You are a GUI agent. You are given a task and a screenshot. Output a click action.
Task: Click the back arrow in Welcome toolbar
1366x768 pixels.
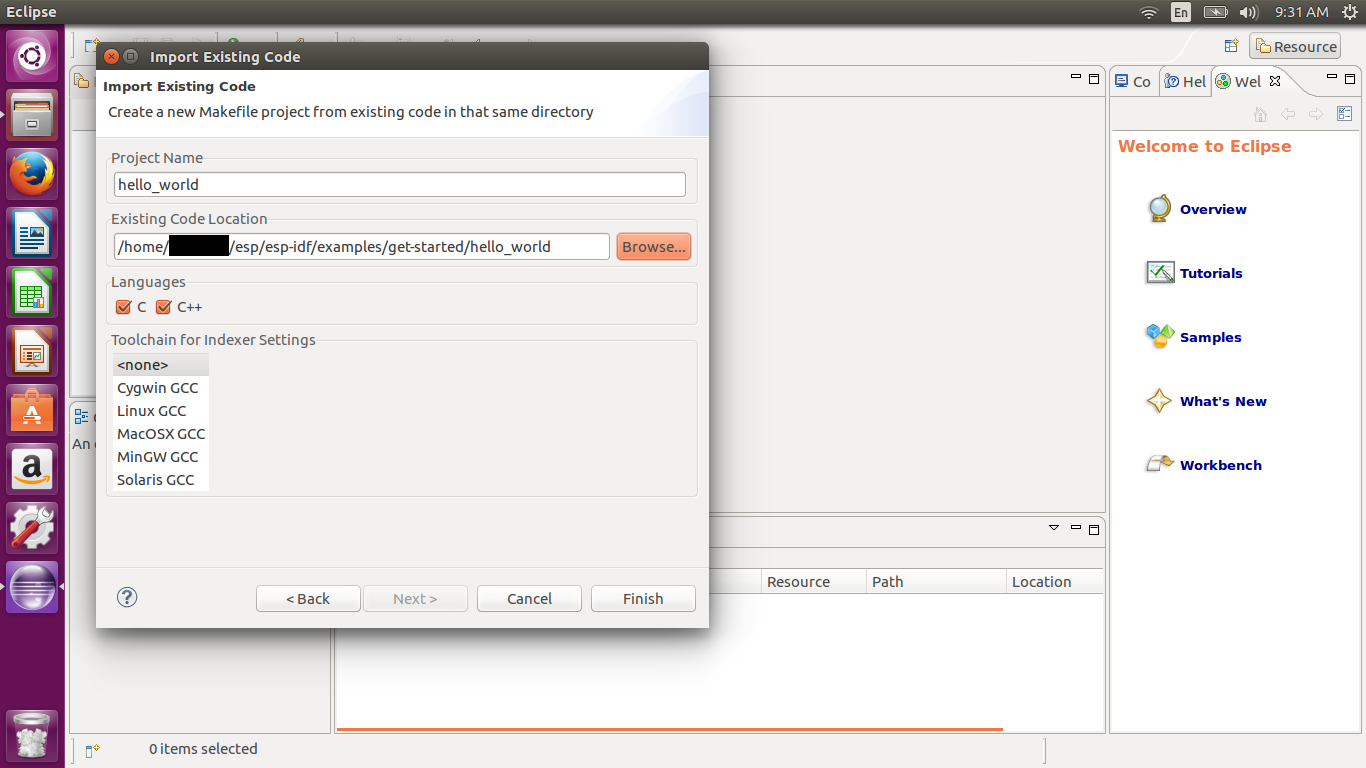1288,114
